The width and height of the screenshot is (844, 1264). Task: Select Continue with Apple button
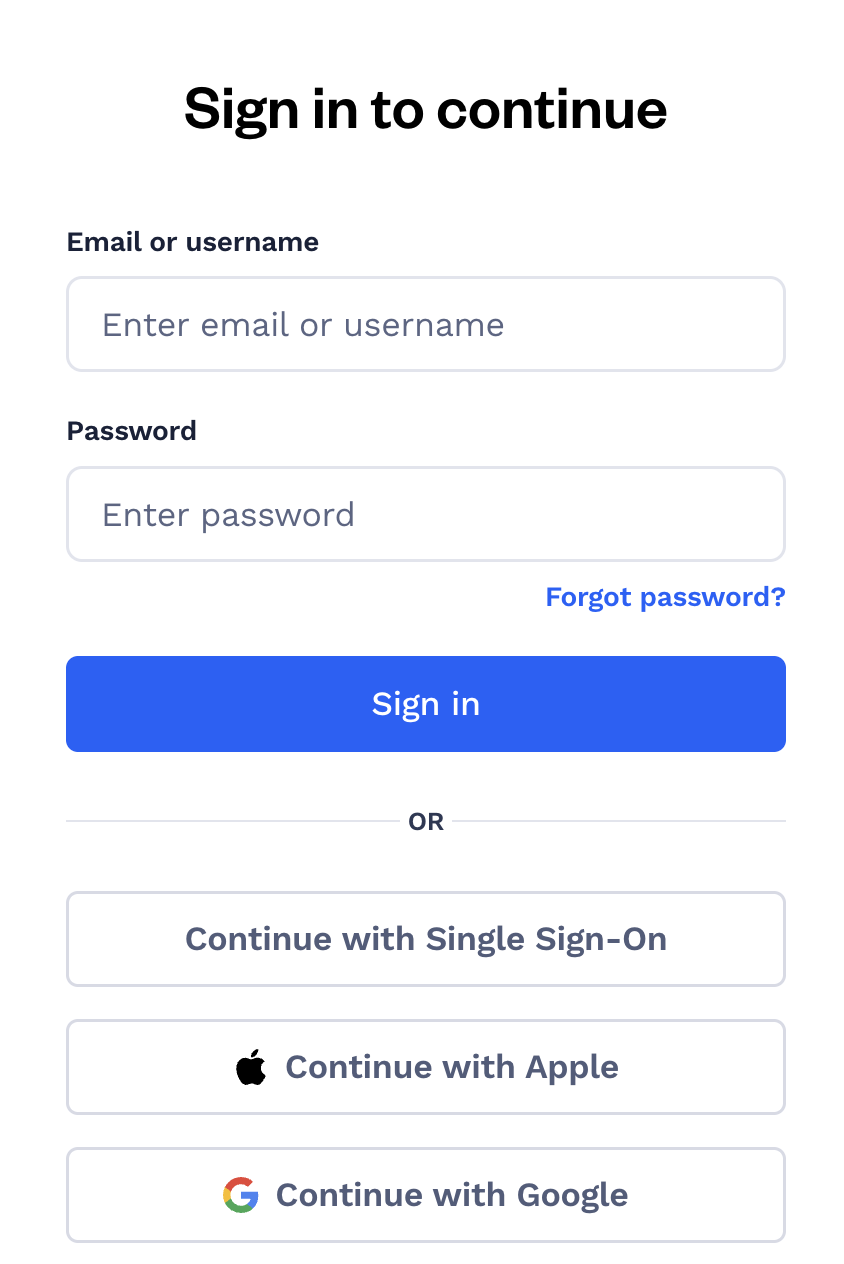(x=426, y=1067)
